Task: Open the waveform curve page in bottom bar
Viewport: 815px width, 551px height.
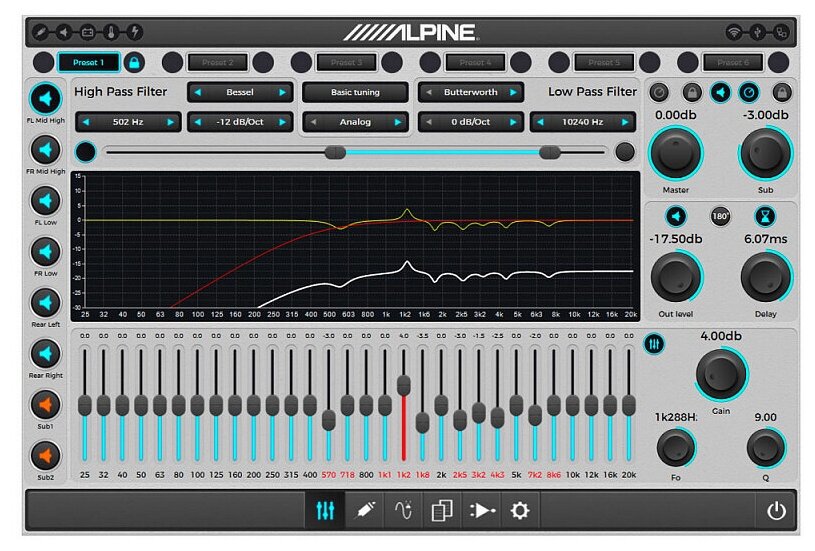Action: pos(403,510)
